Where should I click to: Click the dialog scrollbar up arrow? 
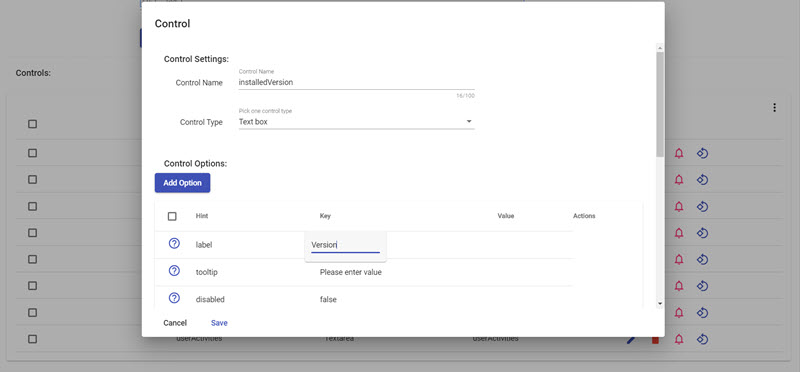[x=660, y=48]
